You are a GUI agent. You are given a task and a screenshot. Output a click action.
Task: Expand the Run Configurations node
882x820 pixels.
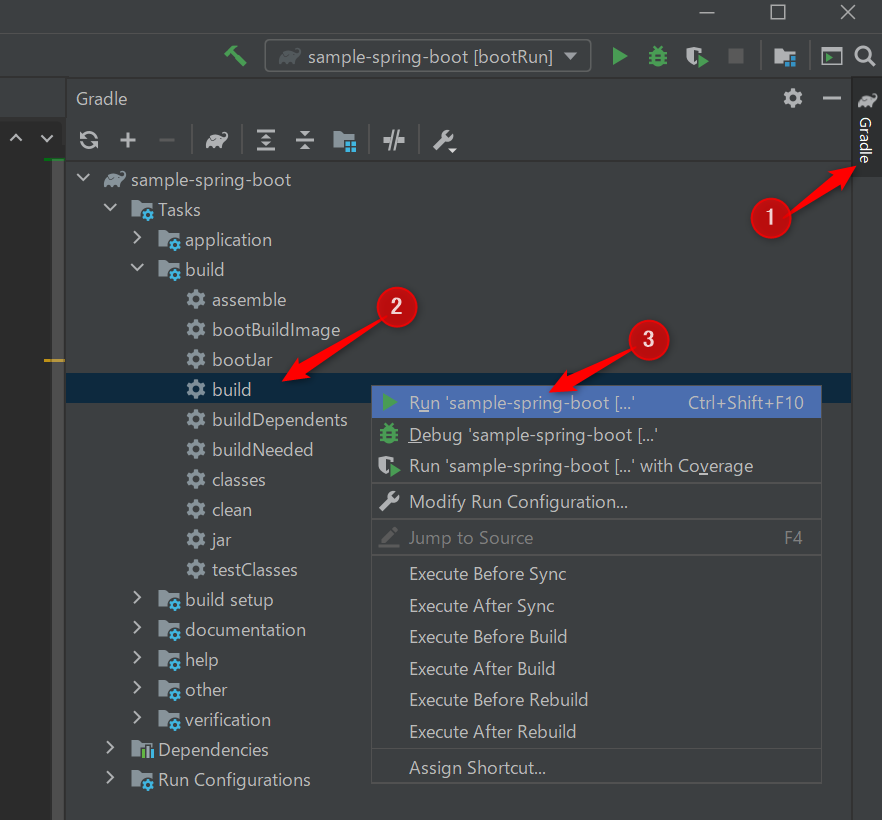coord(110,778)
